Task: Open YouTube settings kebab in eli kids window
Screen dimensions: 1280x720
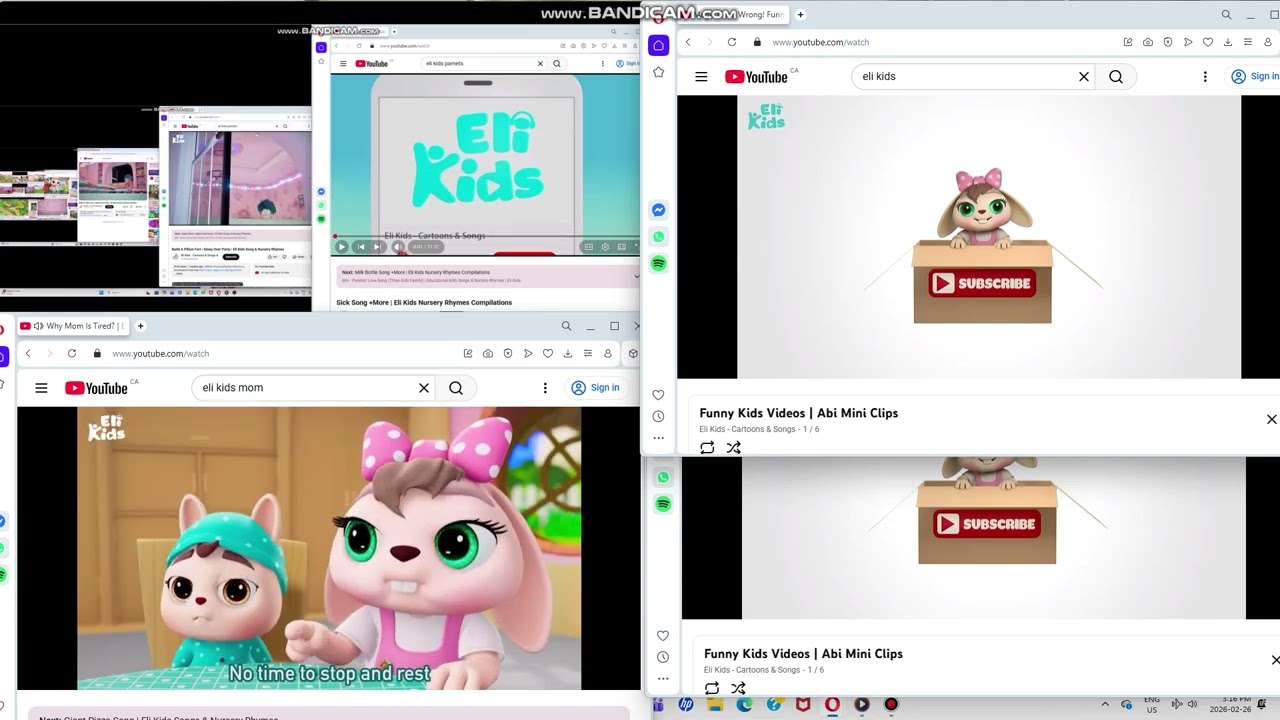Action: point(1205,76)
